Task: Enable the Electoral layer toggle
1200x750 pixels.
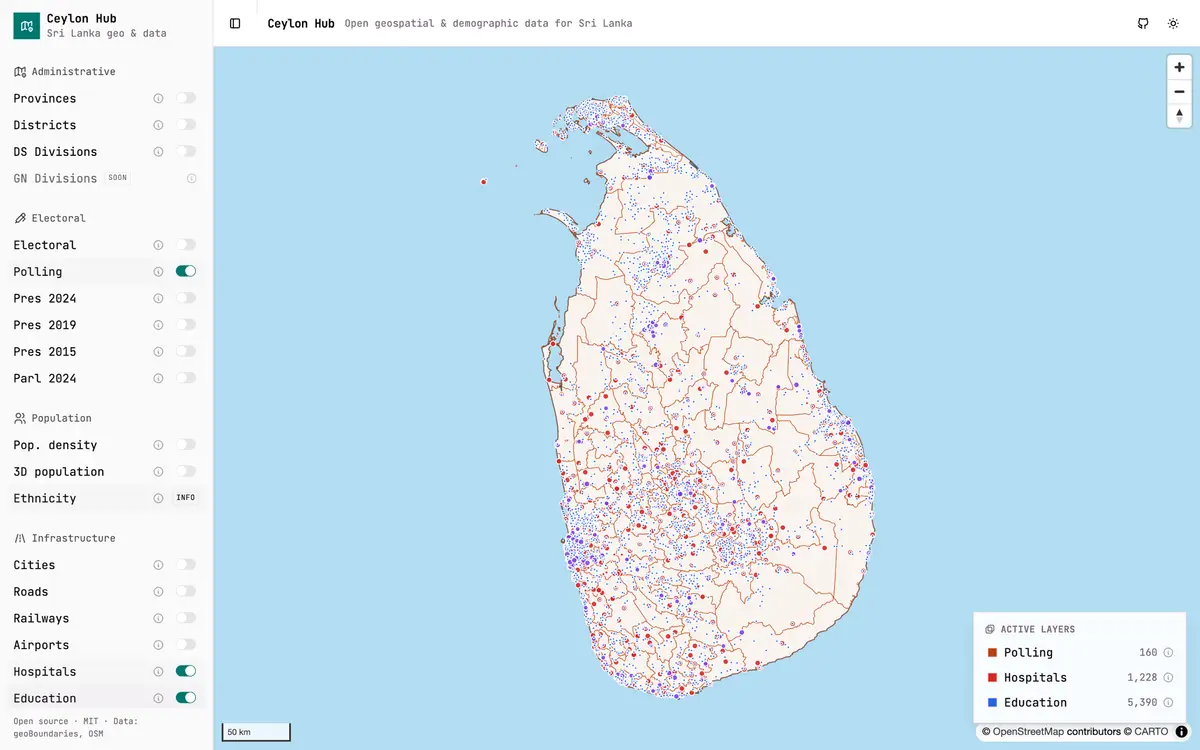Action: coord(186,245)
